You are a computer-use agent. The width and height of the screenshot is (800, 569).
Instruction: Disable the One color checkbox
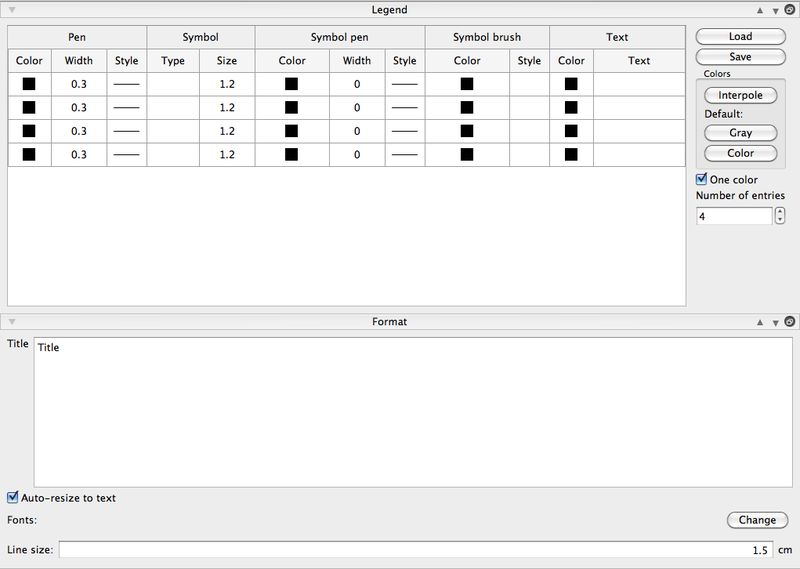point(702,179)
